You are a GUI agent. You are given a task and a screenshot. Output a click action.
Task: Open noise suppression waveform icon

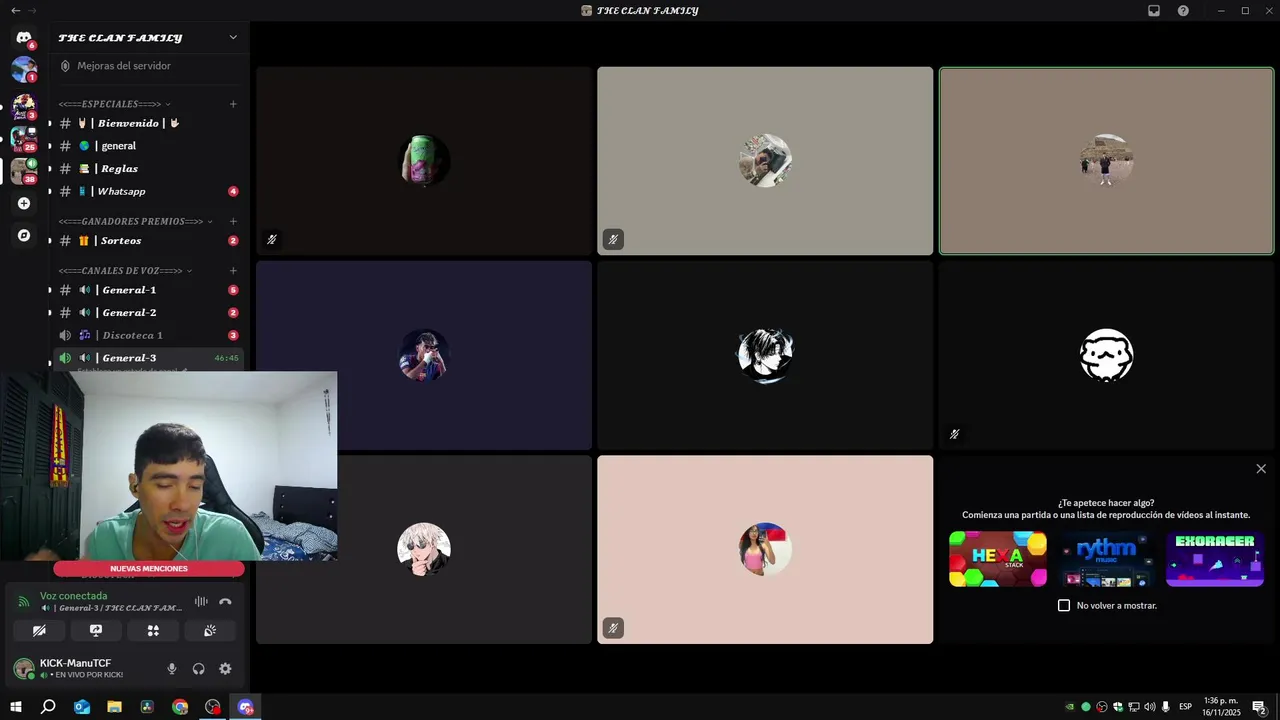tap(201, 602)
